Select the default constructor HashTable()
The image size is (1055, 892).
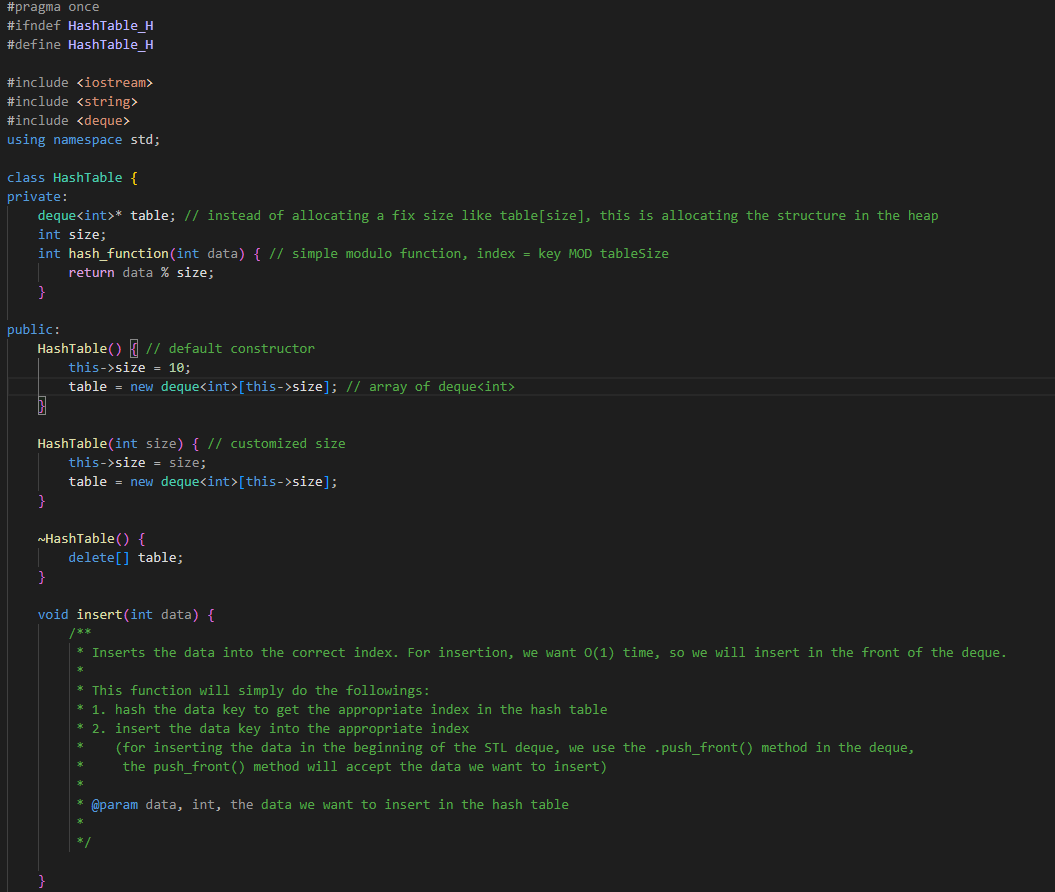(x=78, y=348)
